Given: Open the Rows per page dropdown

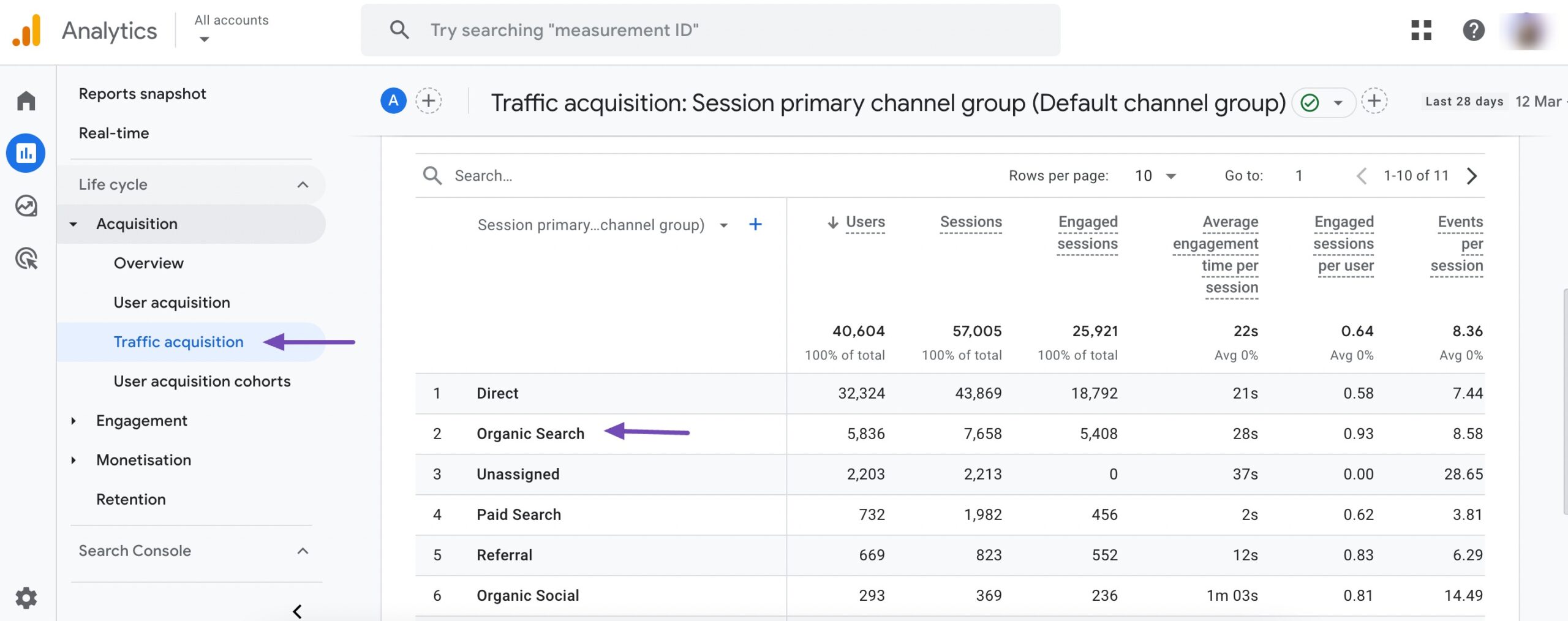Looking at the screenshot, I should pos(1155,176).
